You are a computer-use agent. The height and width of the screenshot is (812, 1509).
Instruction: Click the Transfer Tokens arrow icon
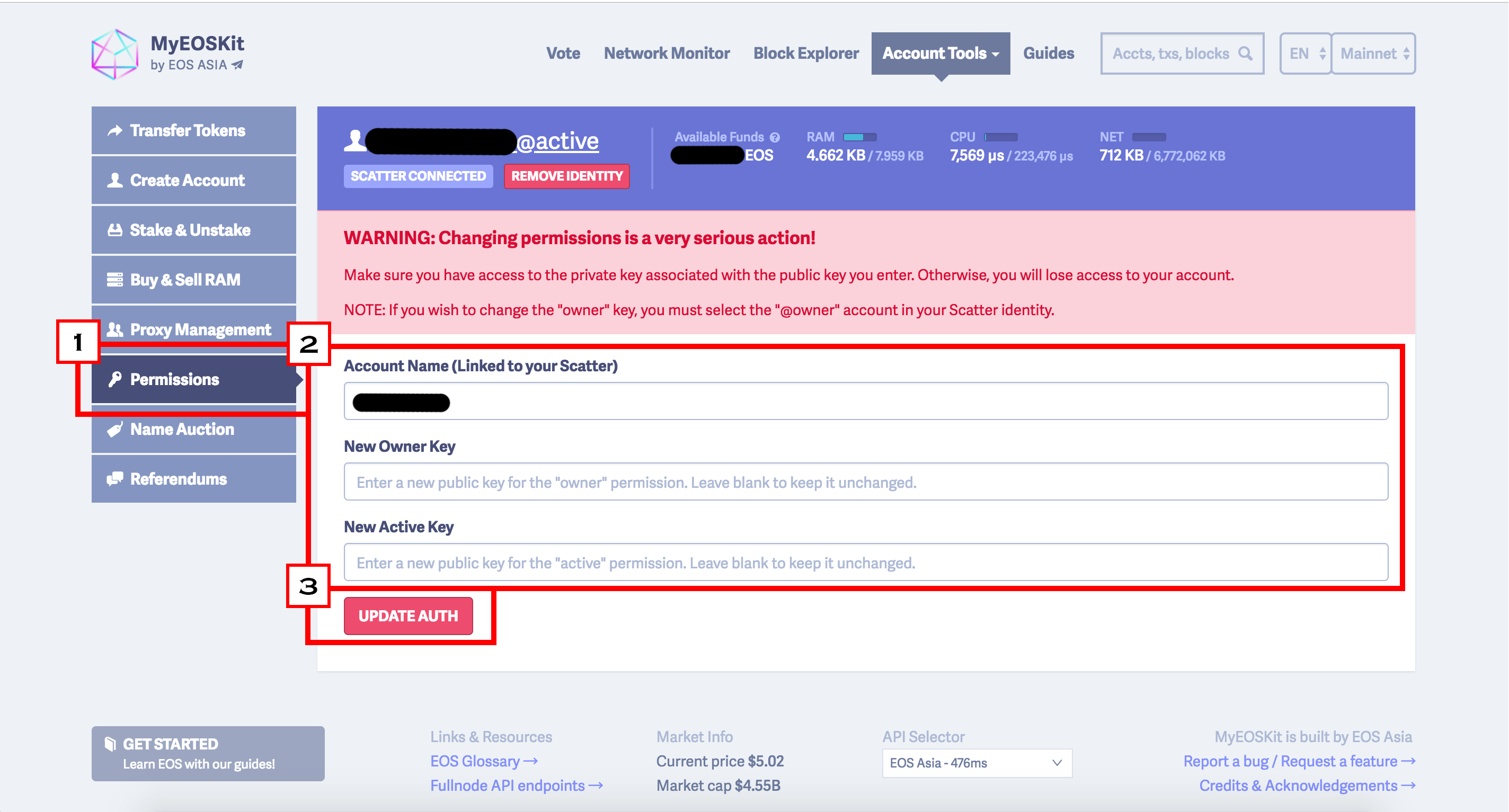pos(115,130)
